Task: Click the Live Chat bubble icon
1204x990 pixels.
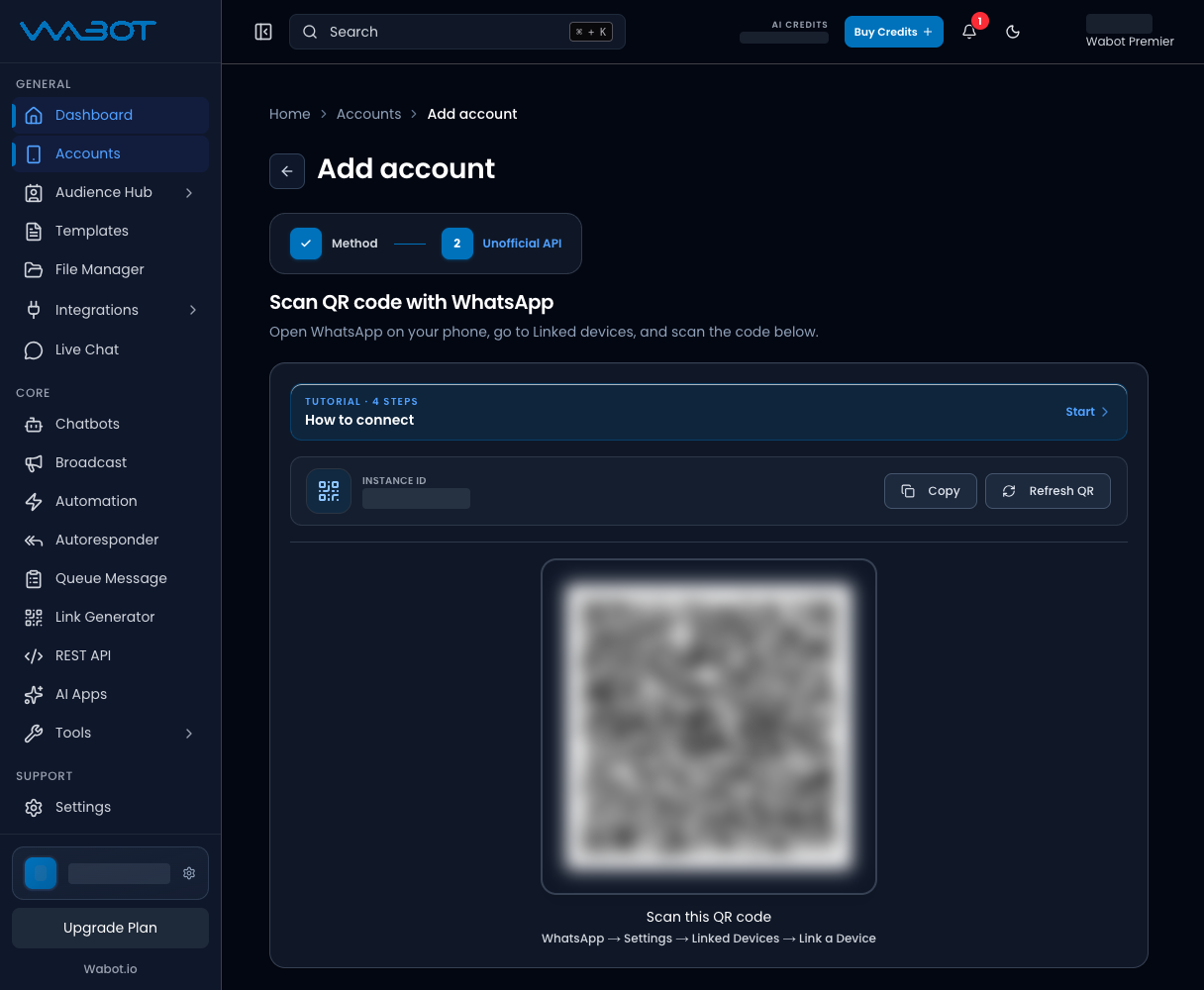Action: pos(34,349)
